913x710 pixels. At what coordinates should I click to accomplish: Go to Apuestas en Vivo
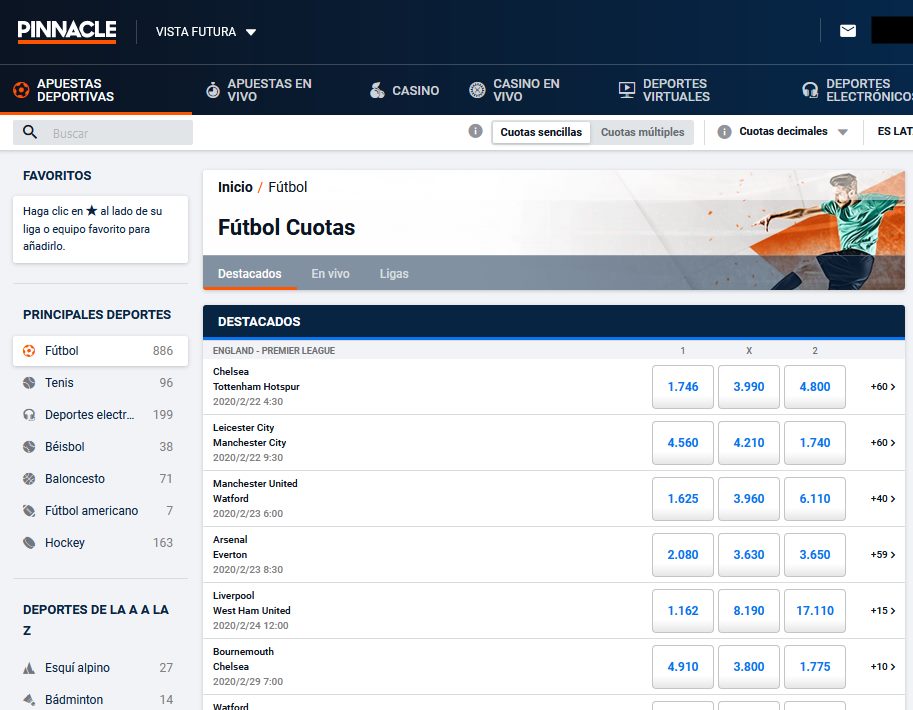pyautogui.click(x=269, y=90)
